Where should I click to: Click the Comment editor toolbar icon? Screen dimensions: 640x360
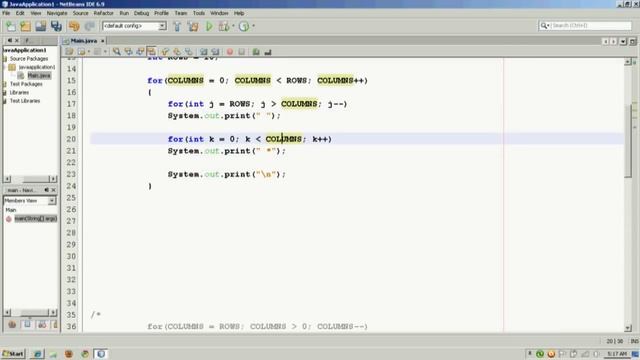[x=256, y=51]
